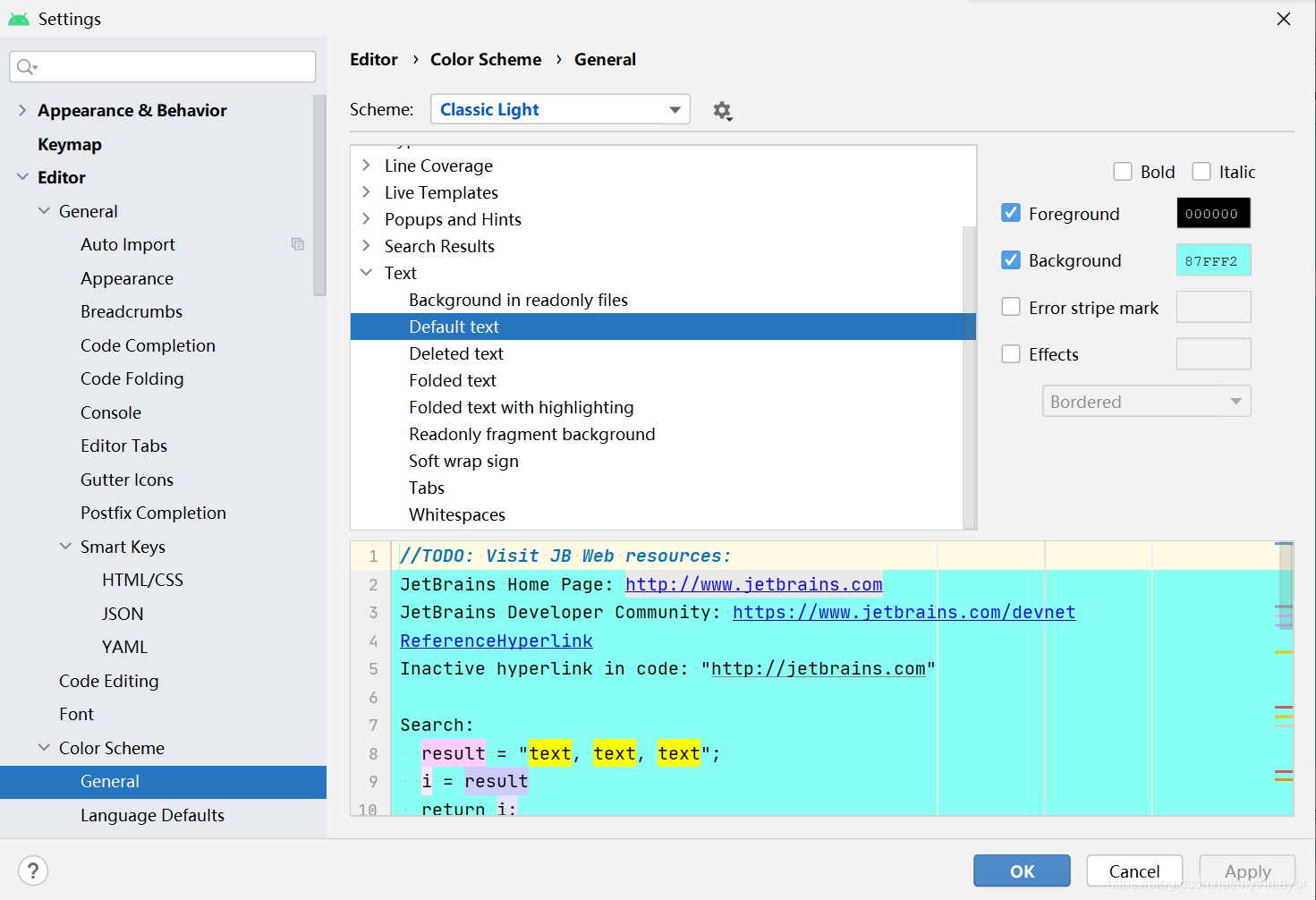Click the settings search field
Screen dimensions: 1316x900
[163, 67]
